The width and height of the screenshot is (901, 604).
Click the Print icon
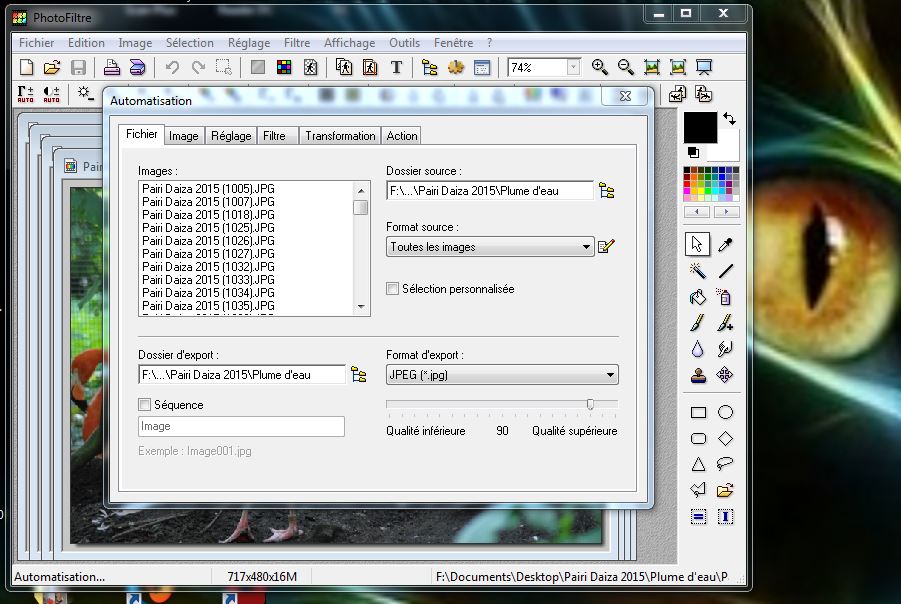click(x=111, y=67)
